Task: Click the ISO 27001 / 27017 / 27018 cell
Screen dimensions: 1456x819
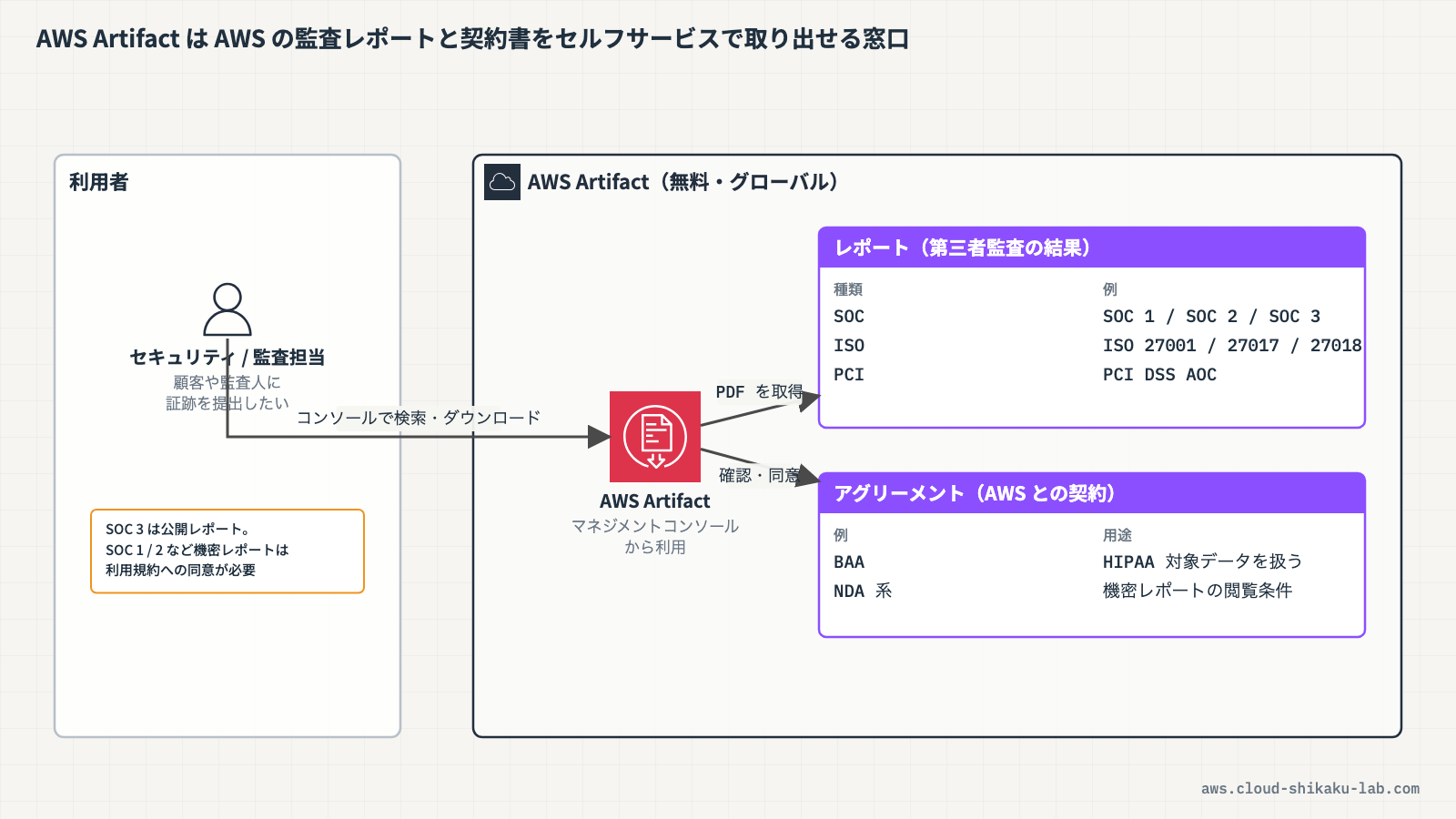Action: (x=1232, y=346)
